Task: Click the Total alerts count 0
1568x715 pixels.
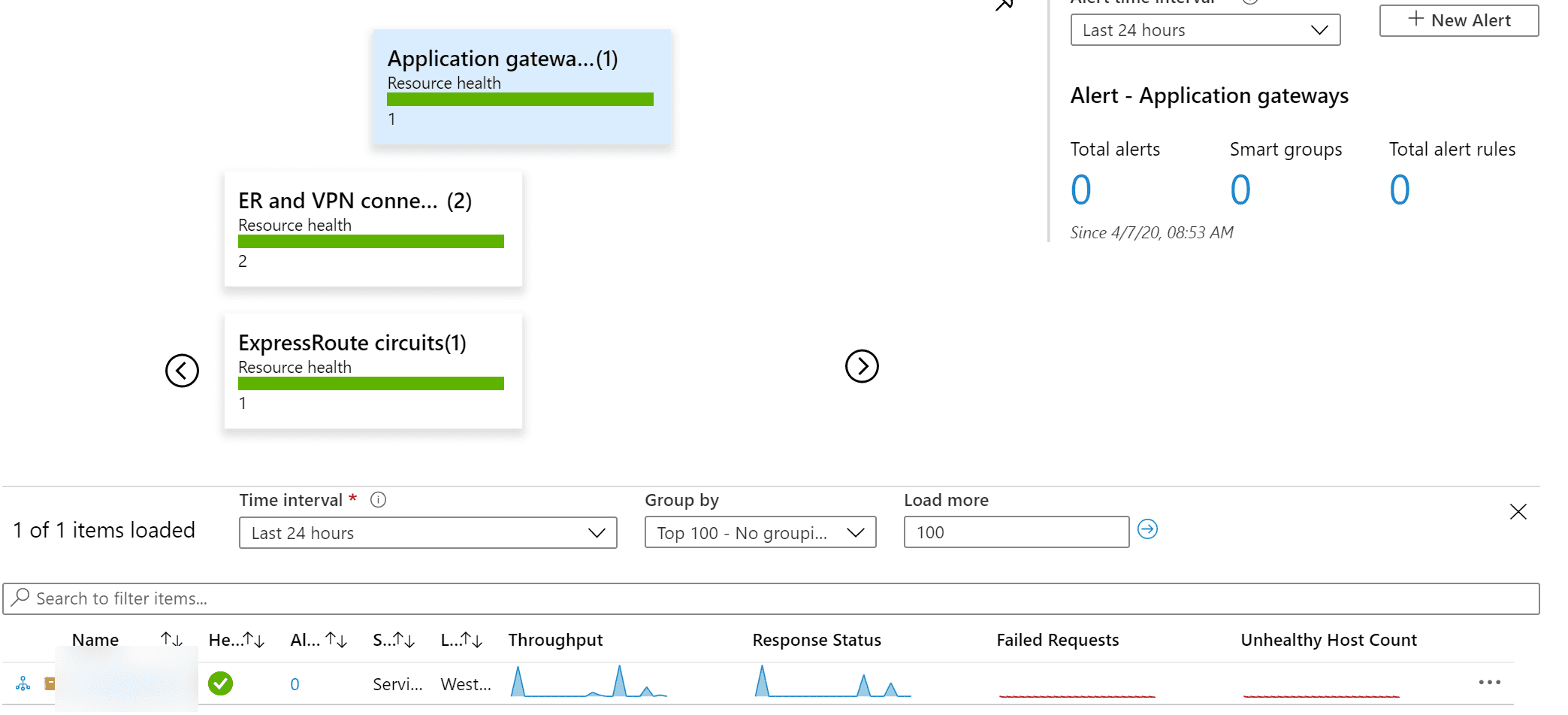Action: click(x=1080, y=189)
